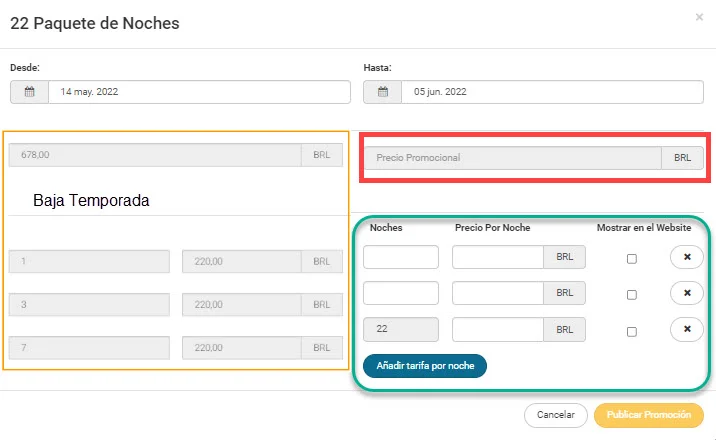The width and height of the screenshot is (716, 440).
Task: Delete the 22 nights rate row
Action: click(x=686, y=329)
